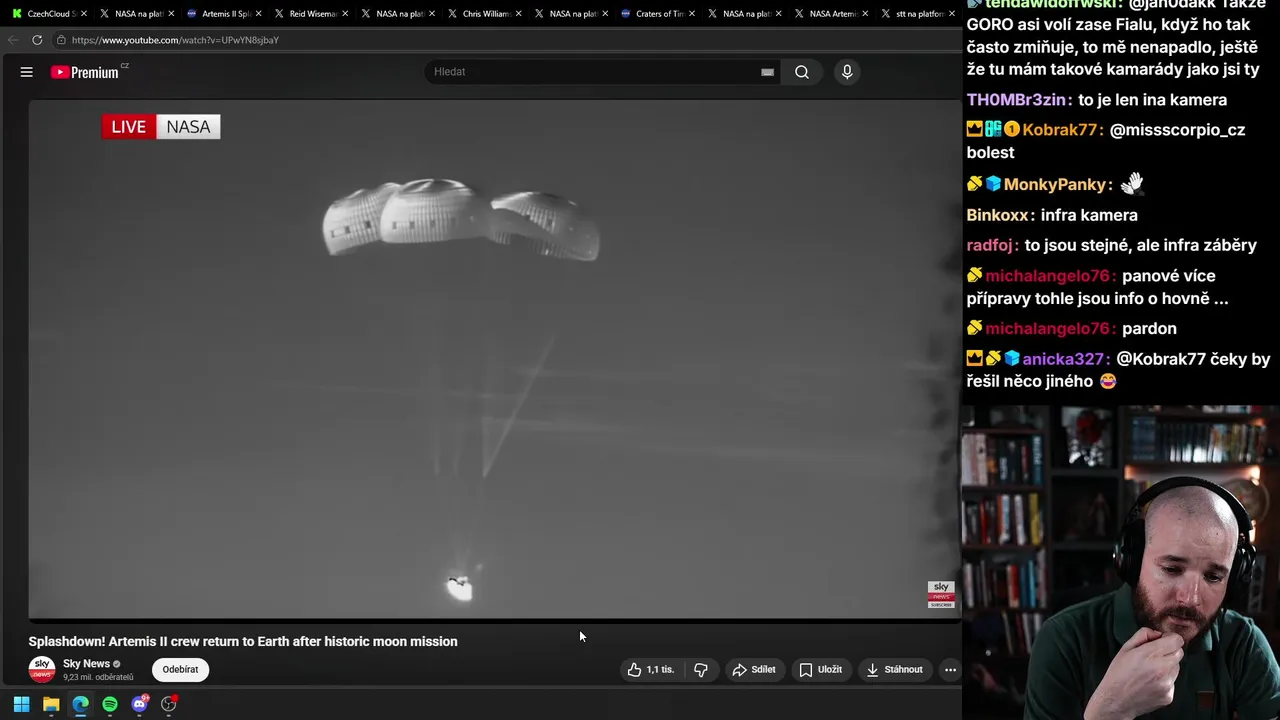The height and width of the screenshot is (720, 1280).
Task: Close the Reid Wiseman tab
Action: click(x=345, y=14)
